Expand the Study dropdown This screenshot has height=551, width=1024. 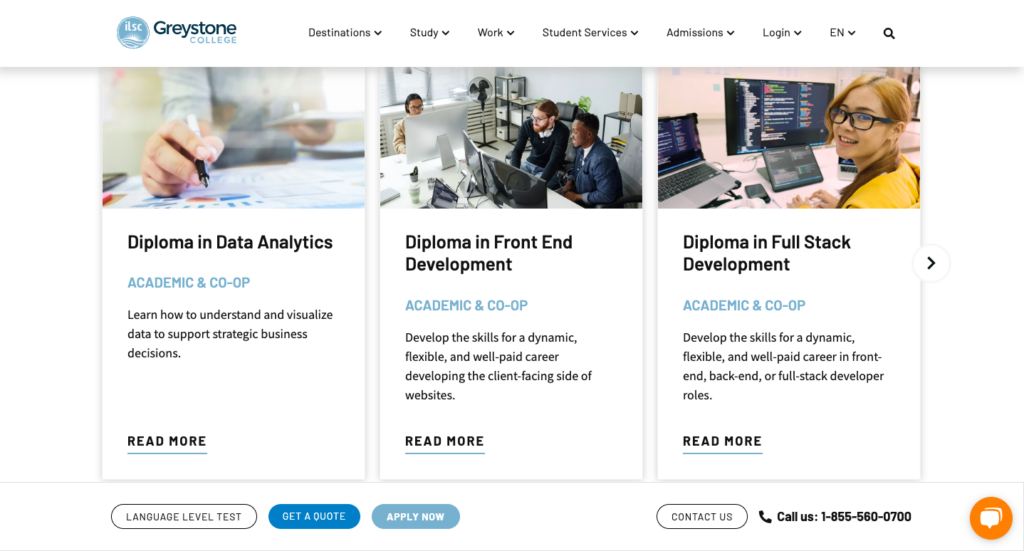429,33
